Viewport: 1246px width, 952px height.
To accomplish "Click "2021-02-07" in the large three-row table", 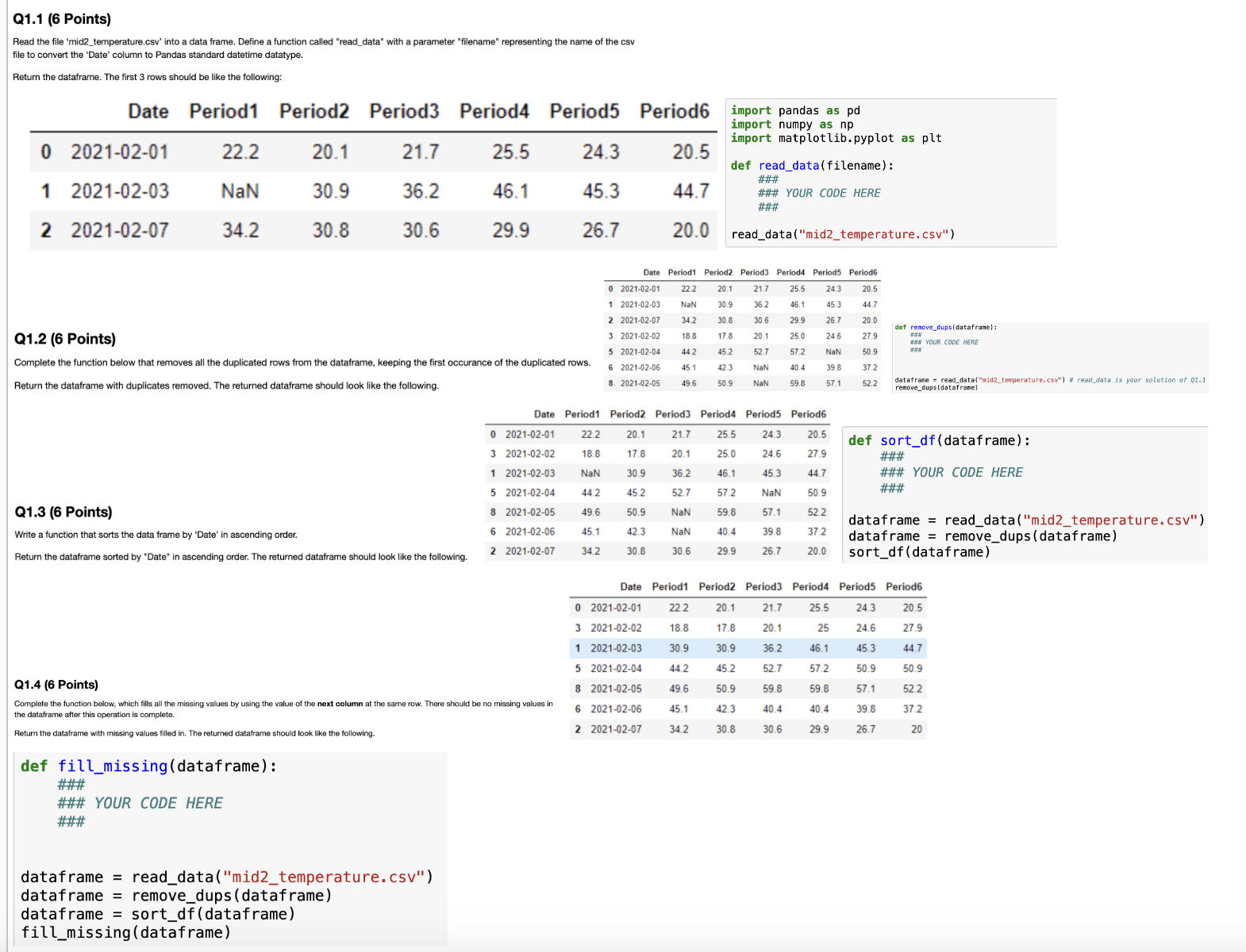I will coord(120,230).
